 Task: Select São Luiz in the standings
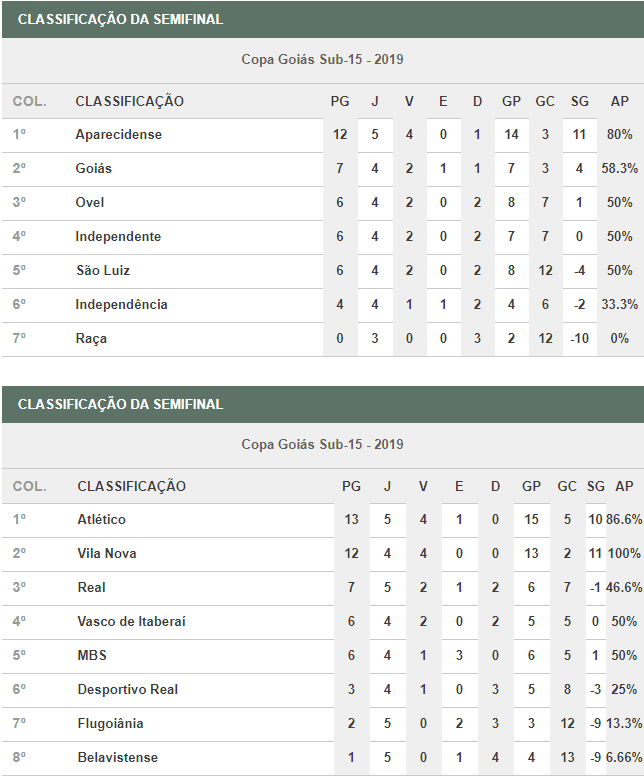102,271
